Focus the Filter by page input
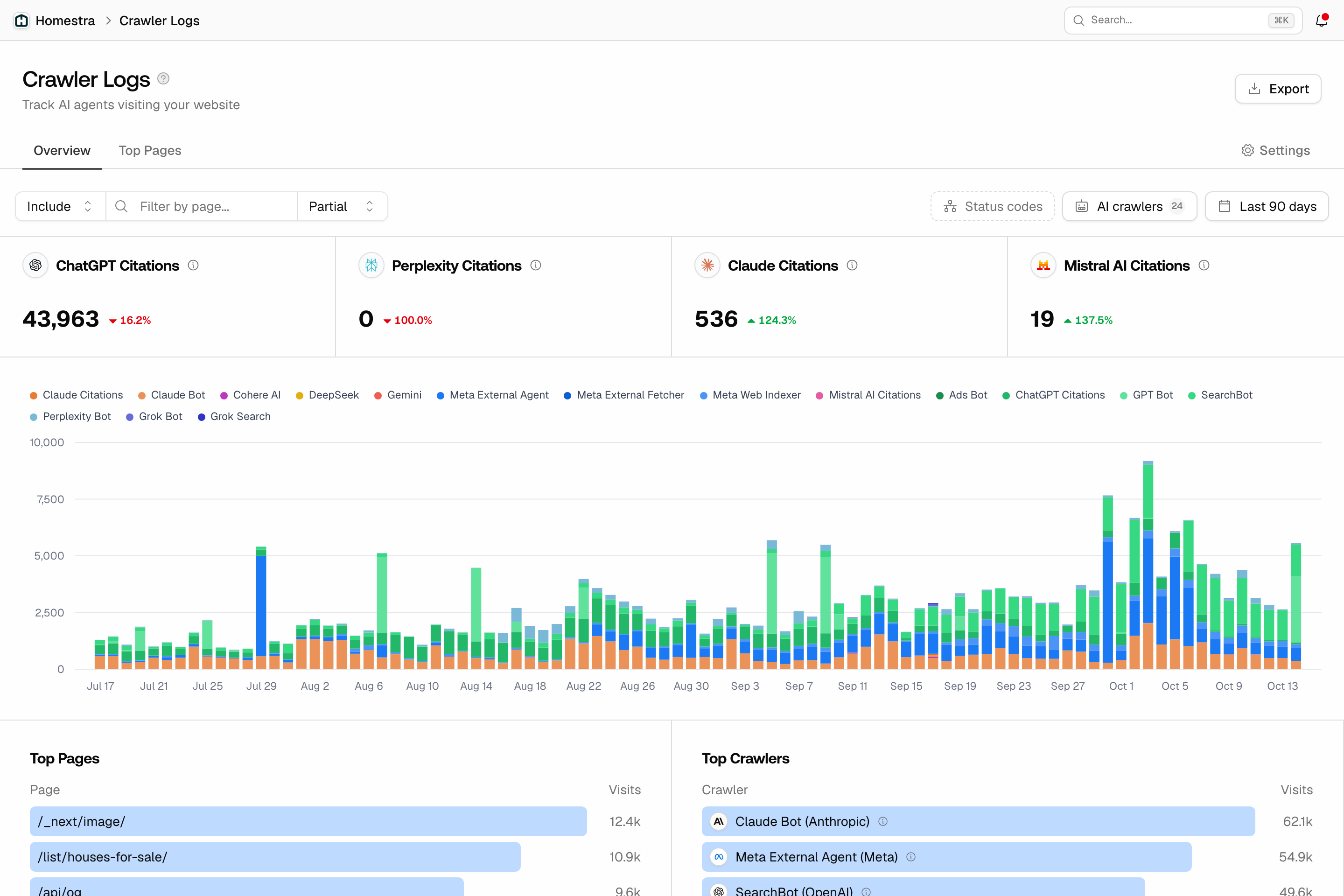This screenshot has height=896, width=1344. (x=201, y=206)
